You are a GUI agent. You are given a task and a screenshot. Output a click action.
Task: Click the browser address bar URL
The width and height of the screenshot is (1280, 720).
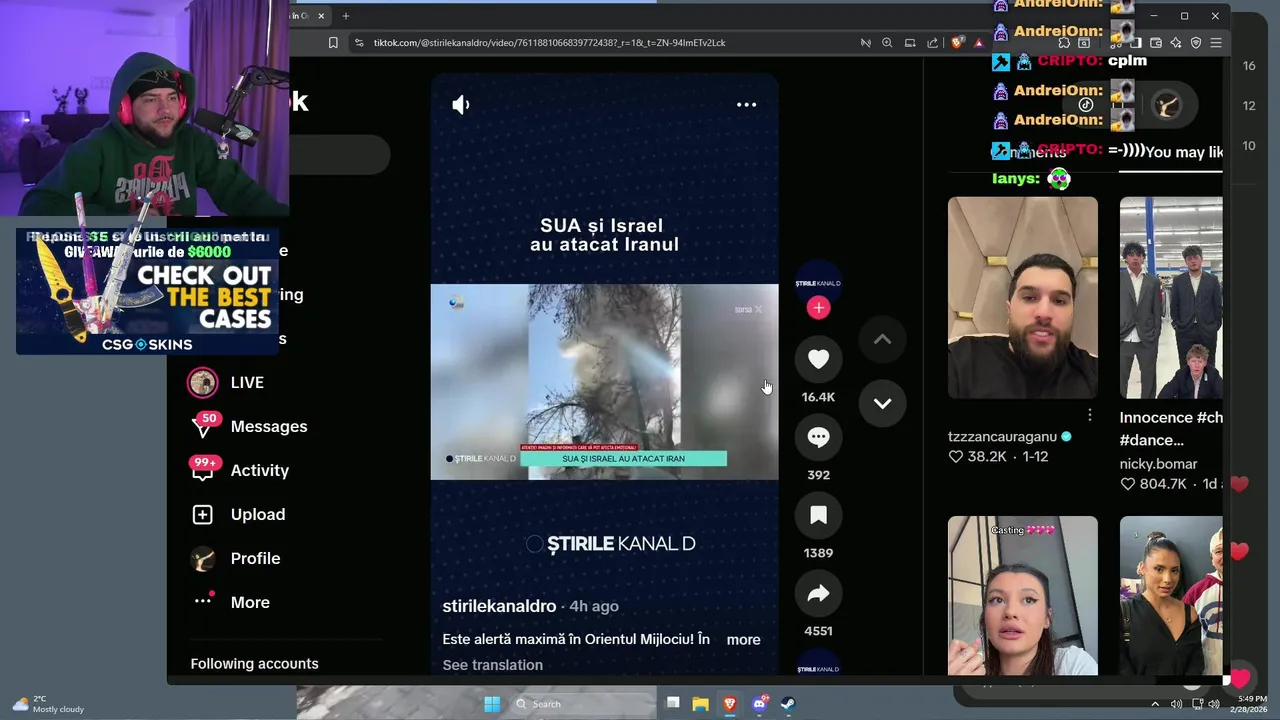pyautogui.click(x=549, y=43)
